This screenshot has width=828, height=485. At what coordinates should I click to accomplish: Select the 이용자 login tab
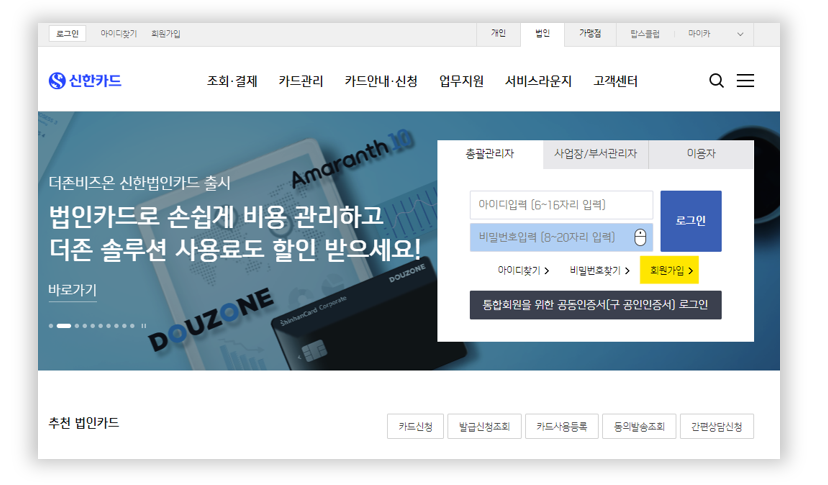click(701, 154)
